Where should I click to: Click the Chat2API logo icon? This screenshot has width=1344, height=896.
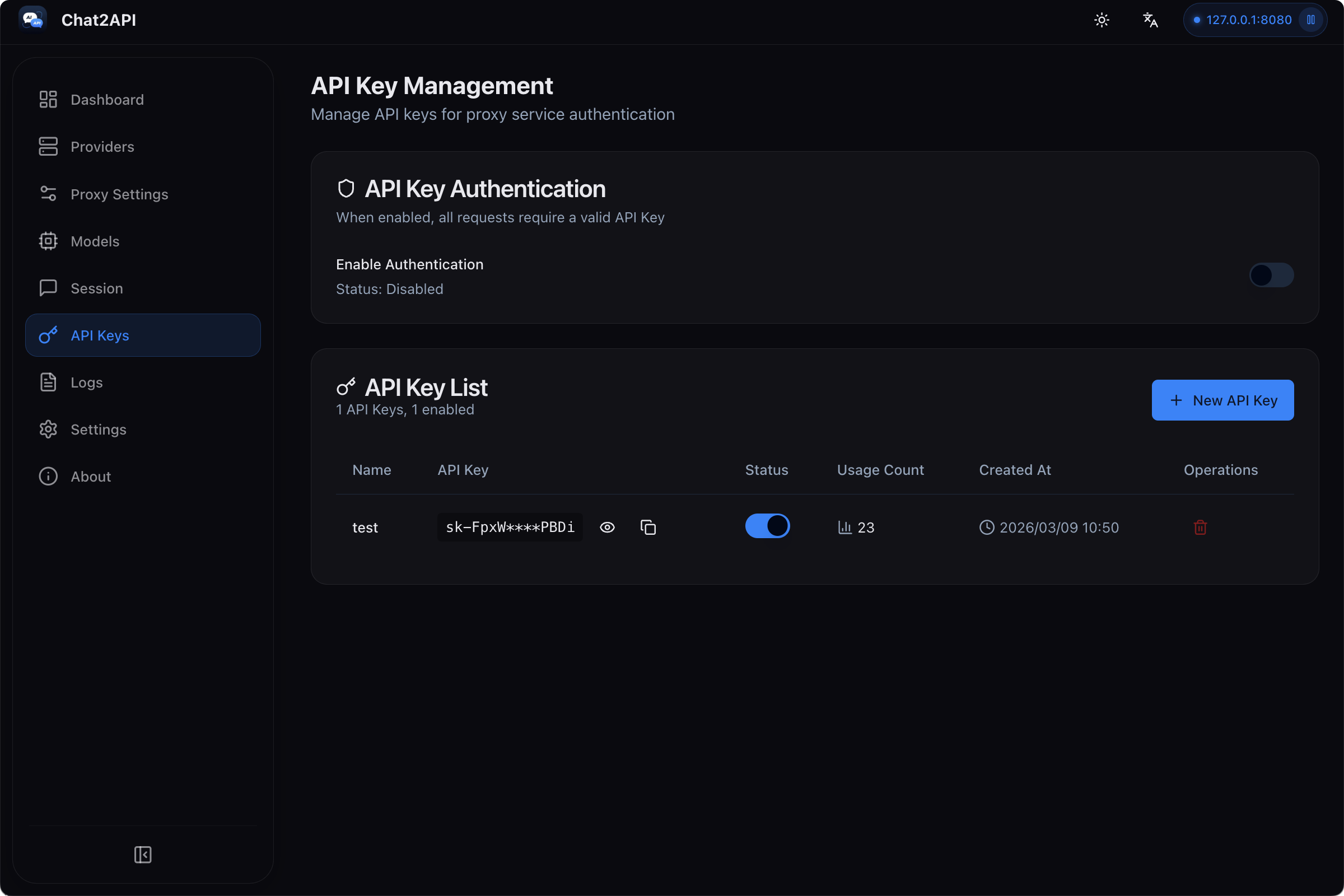click(32, 20)
